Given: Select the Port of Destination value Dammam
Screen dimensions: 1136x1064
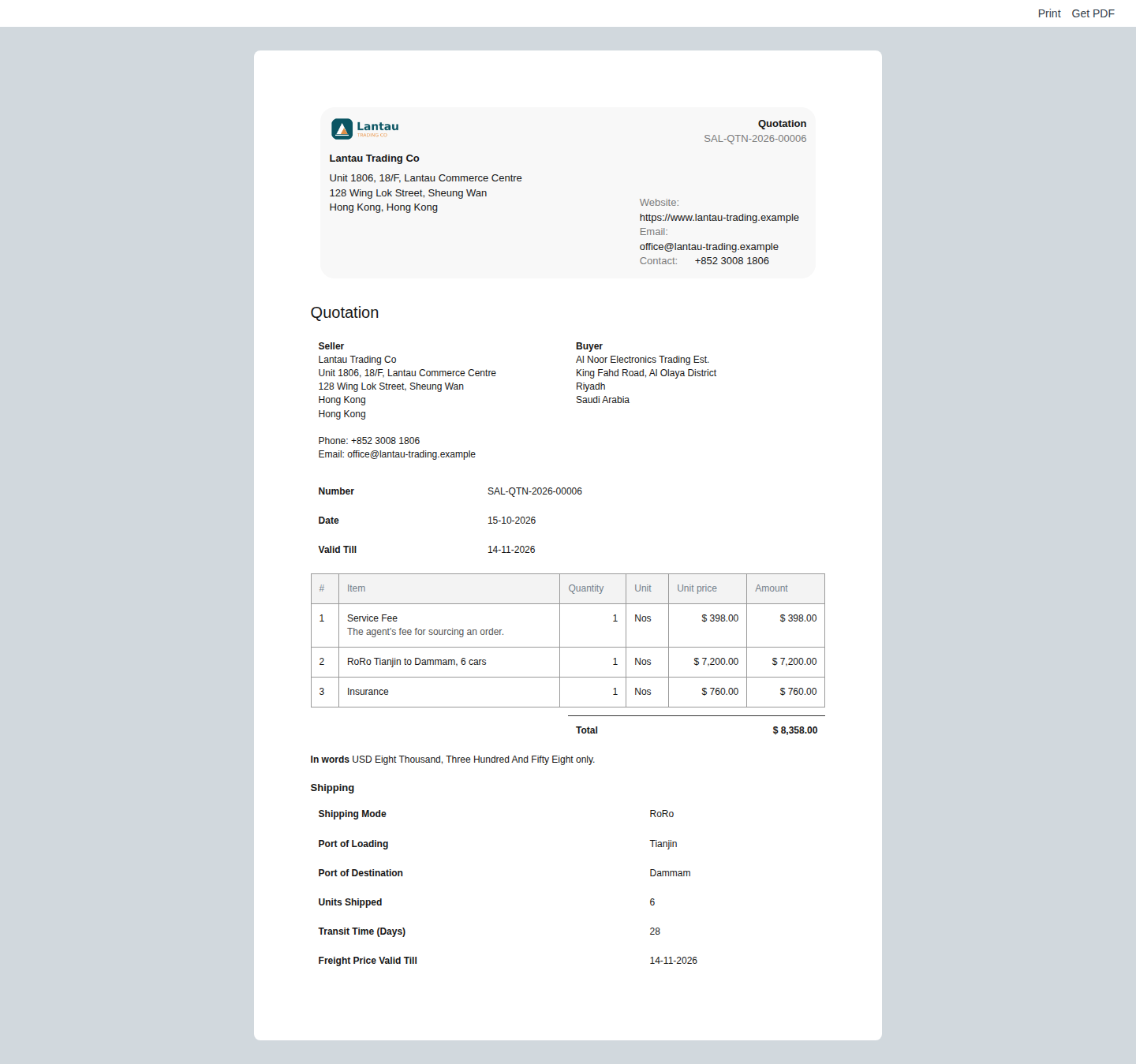Looking at the screenshot, I should tap(670, 873).
